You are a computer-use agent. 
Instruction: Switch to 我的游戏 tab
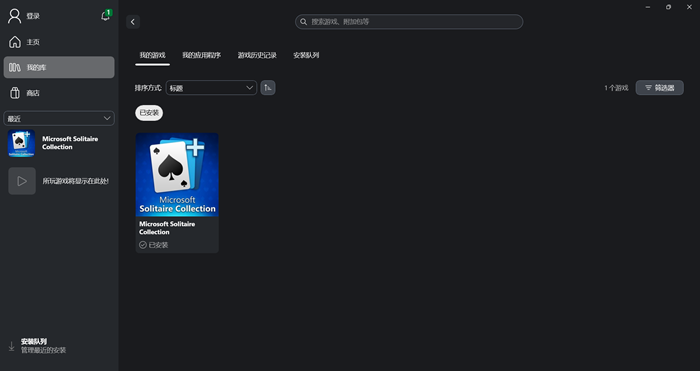(x=152, y=55)
